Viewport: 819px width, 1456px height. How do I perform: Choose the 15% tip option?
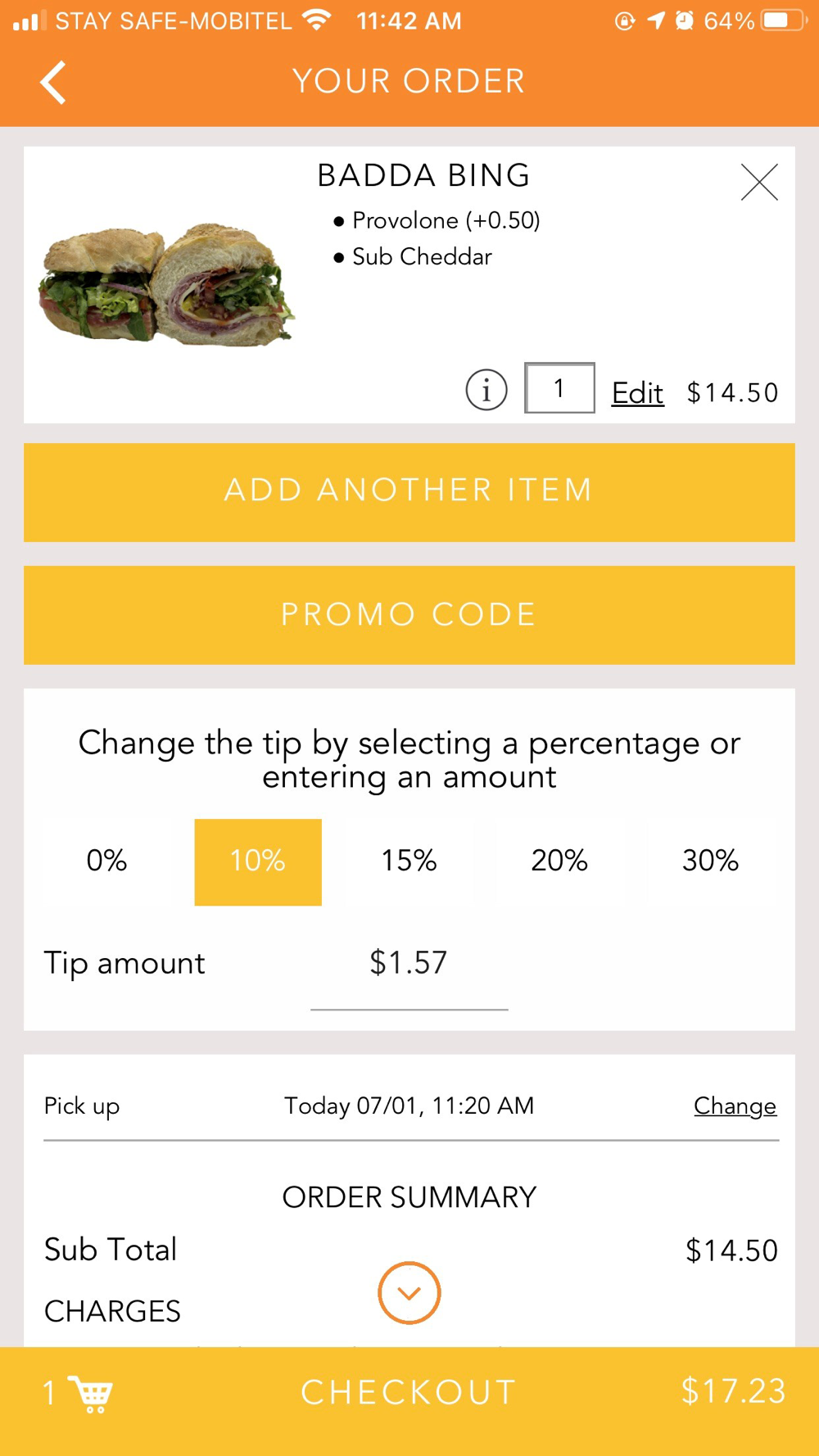(409, 861)
